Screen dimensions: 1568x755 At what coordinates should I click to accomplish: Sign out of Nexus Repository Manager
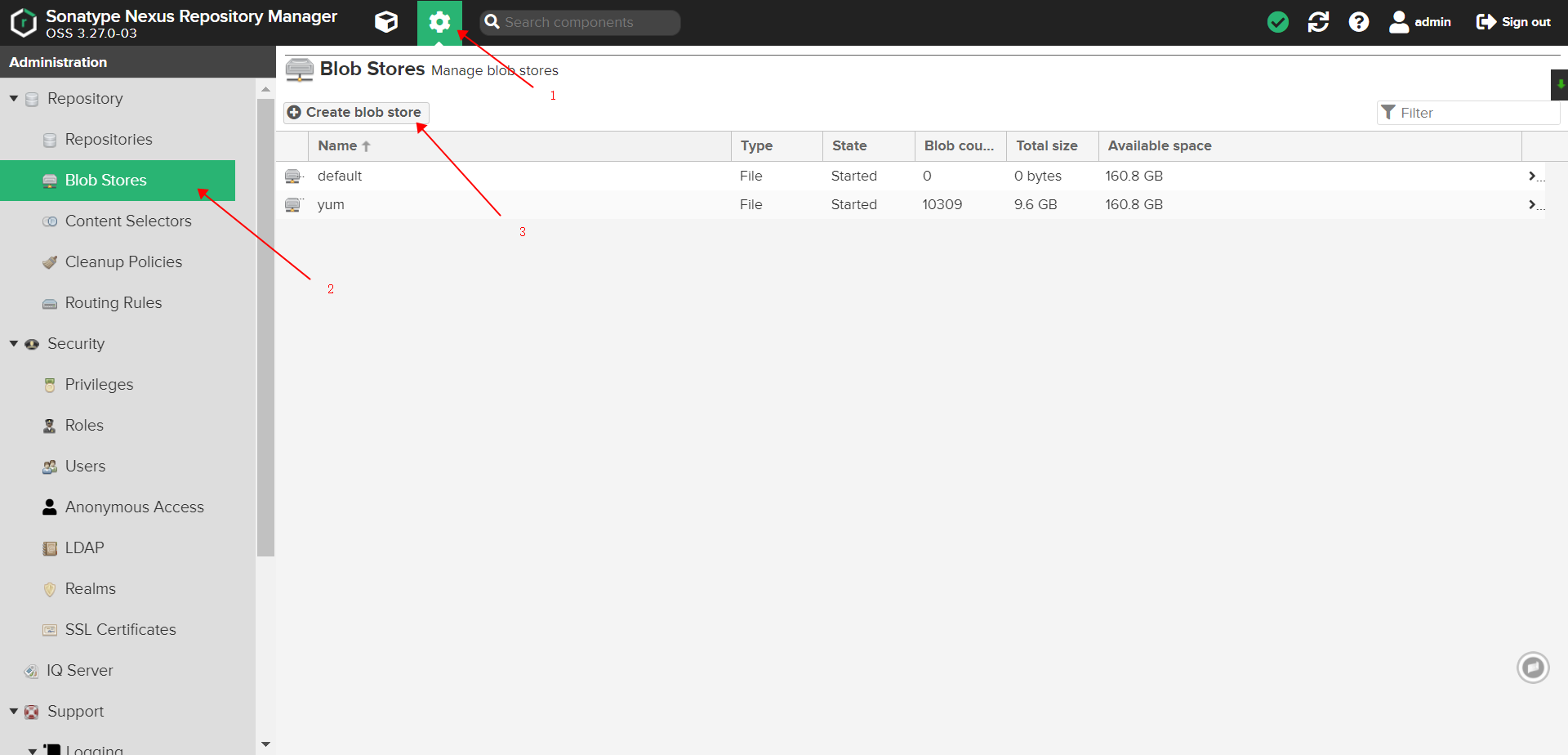pos(1512,22)
